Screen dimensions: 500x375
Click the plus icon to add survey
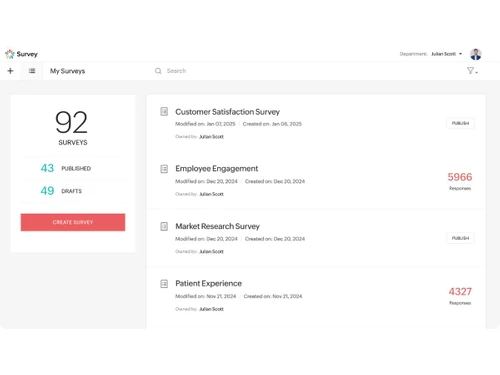10,71
